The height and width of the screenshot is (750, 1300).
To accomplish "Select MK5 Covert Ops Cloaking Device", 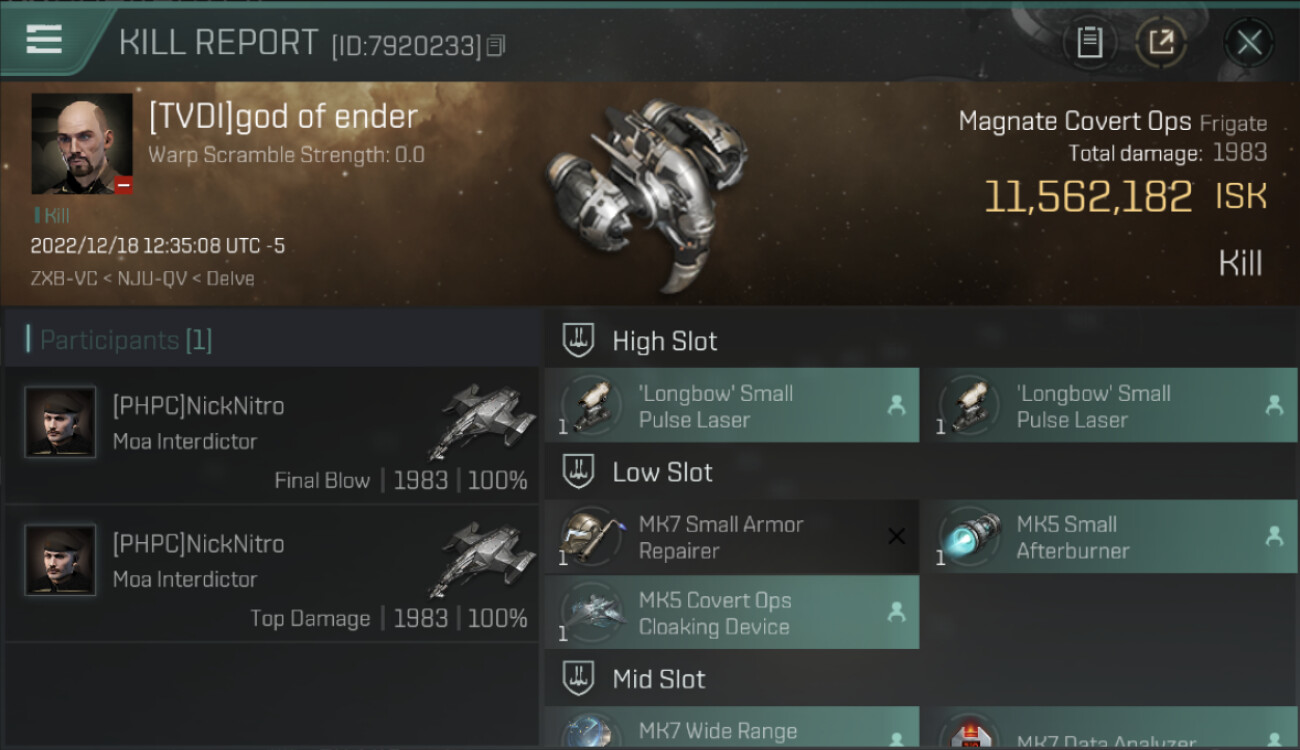I will tap(732, 613).
